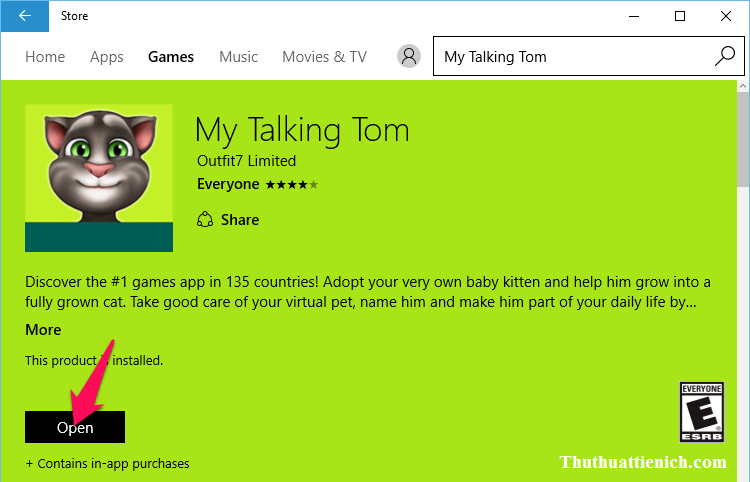
Task: Click the Share icon
Action: click(x=205, y=219)
